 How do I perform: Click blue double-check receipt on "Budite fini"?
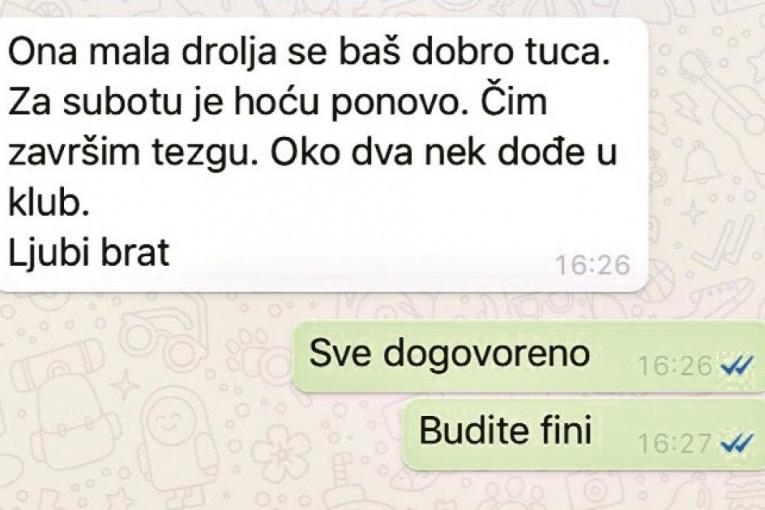737,444
